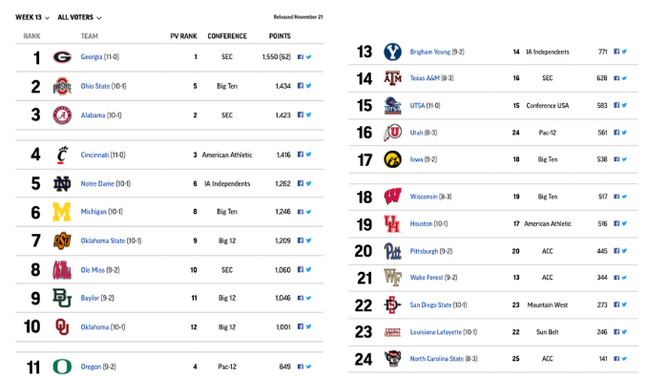The image size is (668, 376).
Task: Open the Louisiana-Lafayette team link
Action: (x=435, y=332)
